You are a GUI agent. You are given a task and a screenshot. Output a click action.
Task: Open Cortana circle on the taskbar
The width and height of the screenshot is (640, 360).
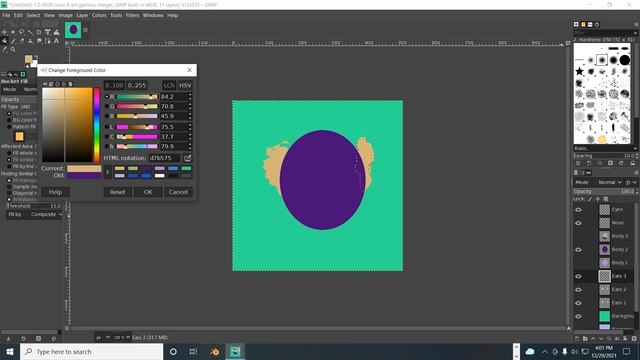click(x=173, y=351)
